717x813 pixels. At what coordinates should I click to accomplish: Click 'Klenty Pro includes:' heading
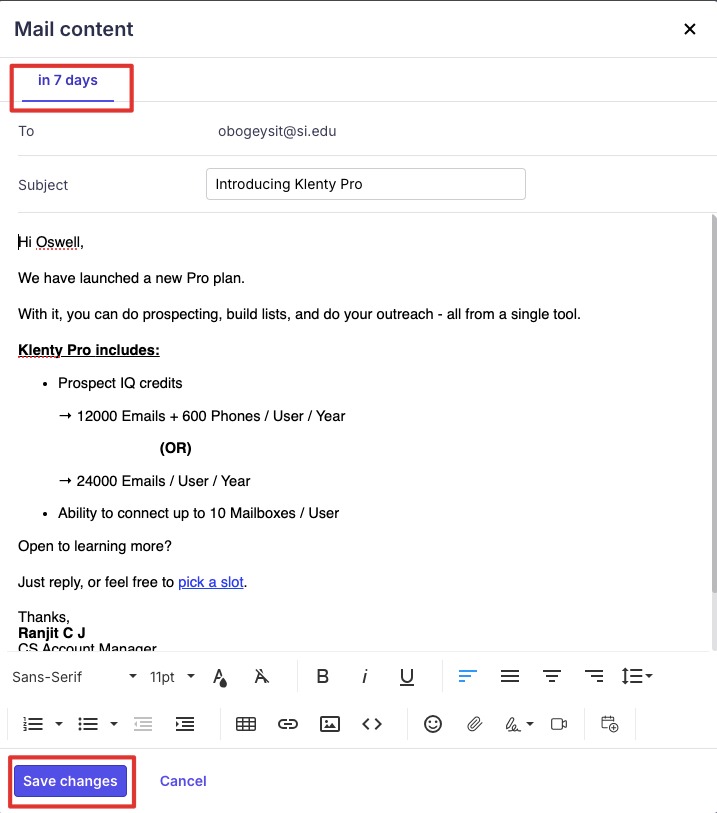89,350
